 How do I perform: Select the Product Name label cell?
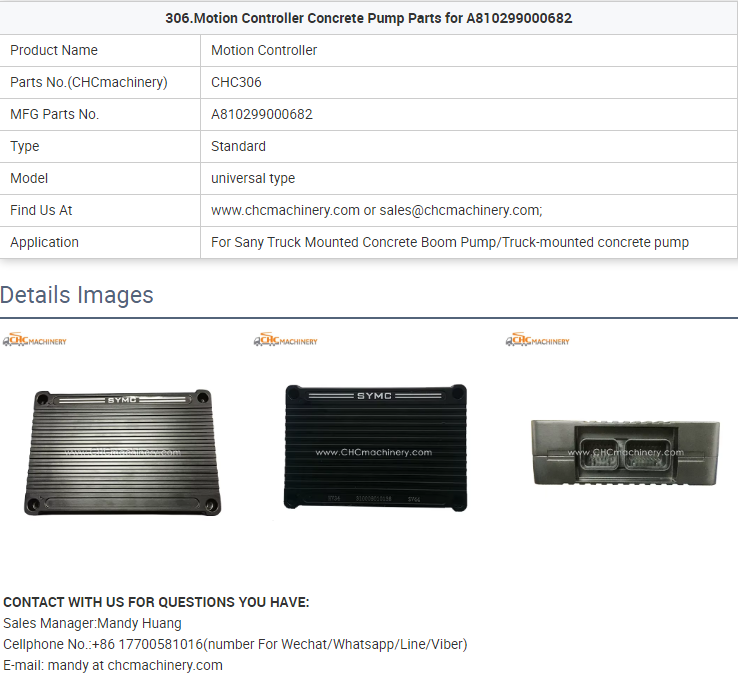[x=54, y=50]
